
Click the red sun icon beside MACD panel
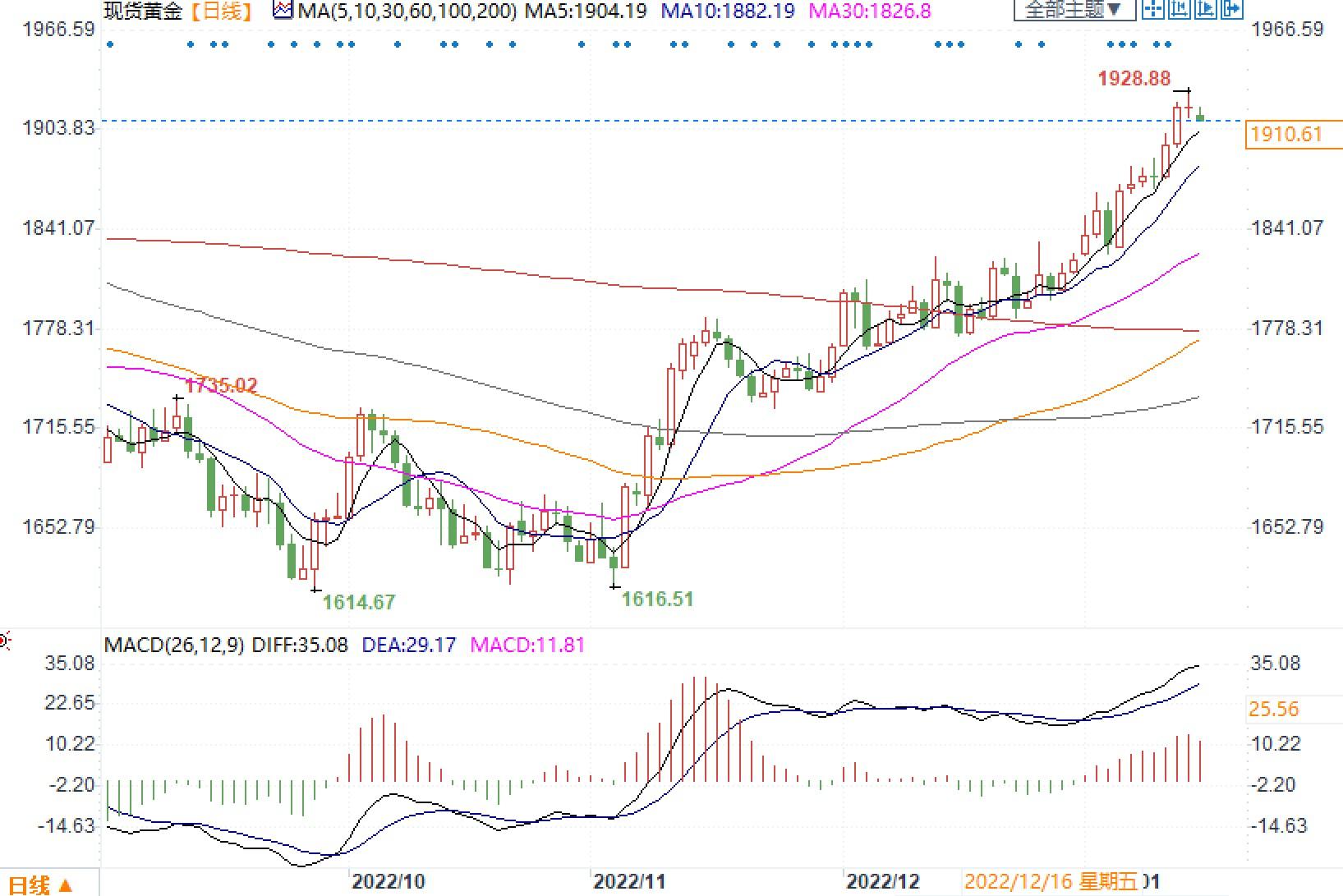(x=4, y=641)
